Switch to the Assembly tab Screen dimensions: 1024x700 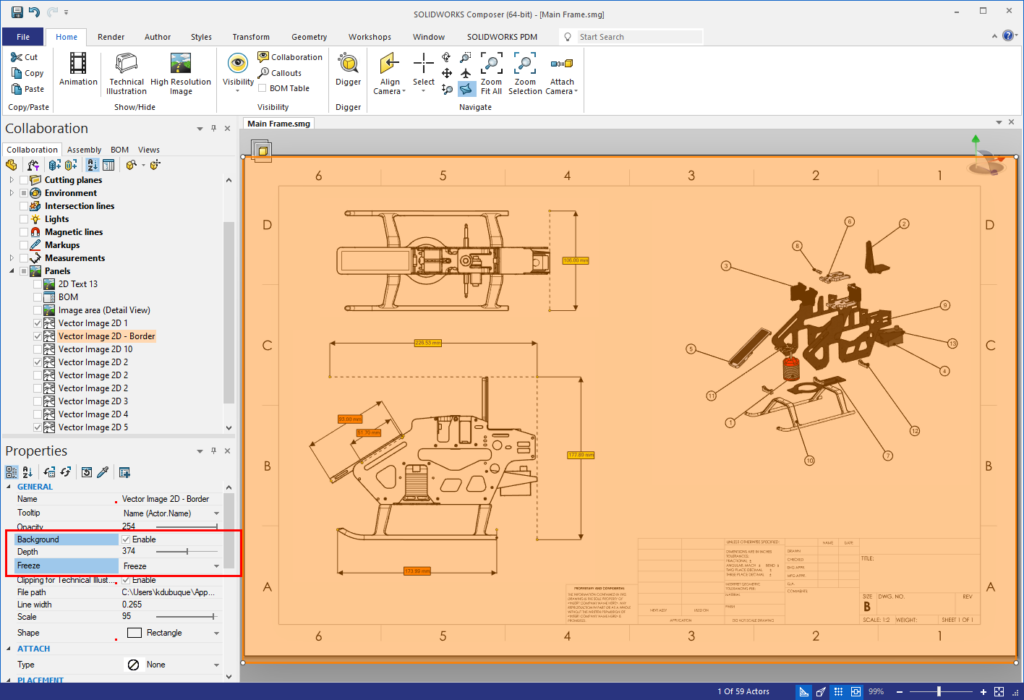coord(84,149)
